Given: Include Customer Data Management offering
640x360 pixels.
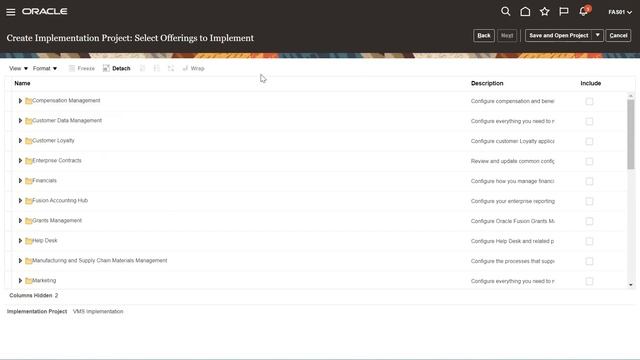Looking at the screenshot, I should pyautogui.click(x=589, y=121).
